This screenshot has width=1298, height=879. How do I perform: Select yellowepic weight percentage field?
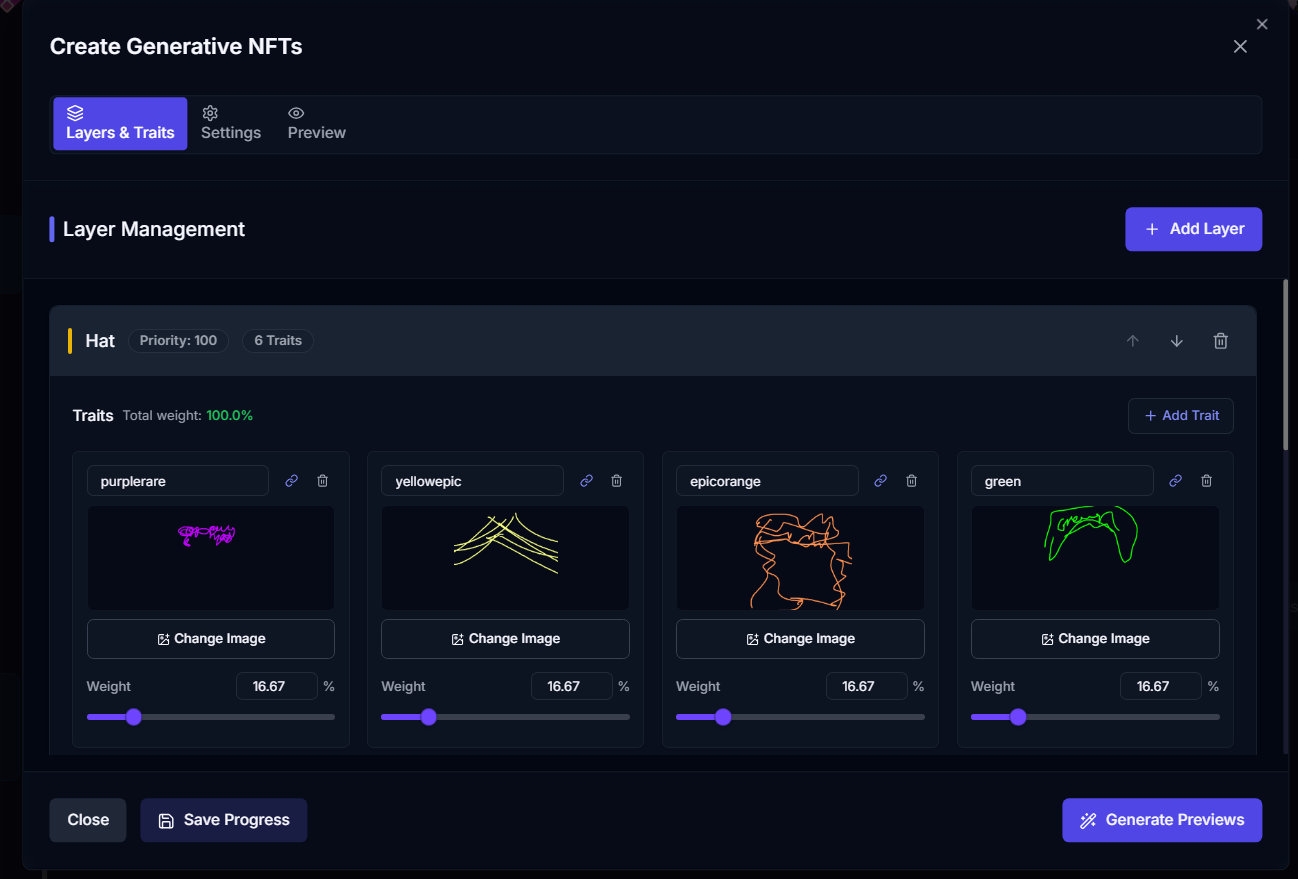(x=570, y=687)
